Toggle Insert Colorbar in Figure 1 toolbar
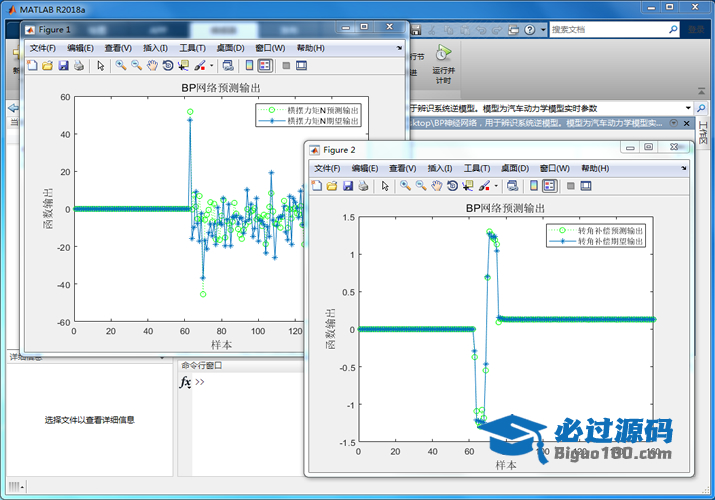 pyautogui.click(x=248, y=66)
